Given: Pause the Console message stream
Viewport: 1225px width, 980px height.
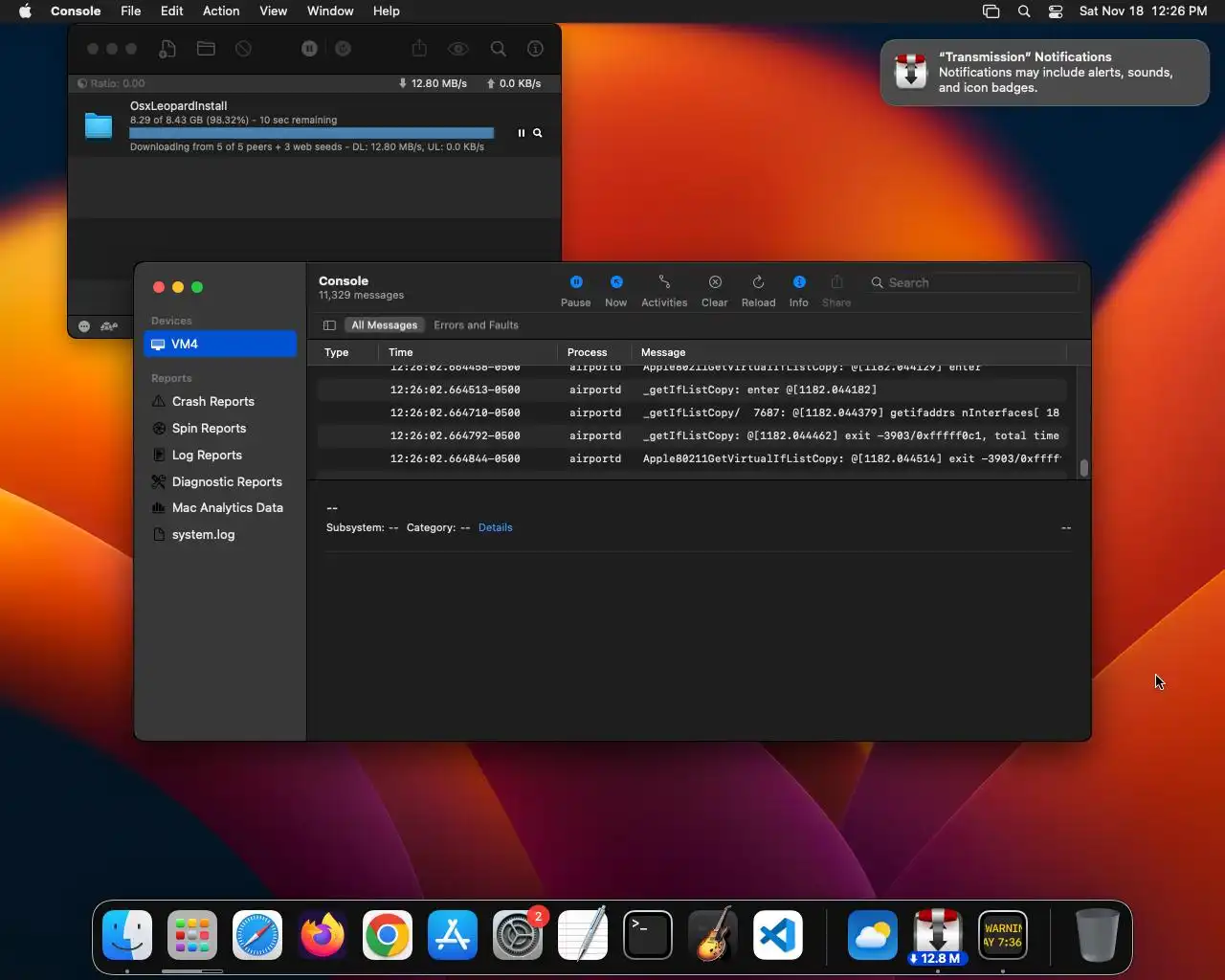Looking at the screenshot, I should pos(575,291).
